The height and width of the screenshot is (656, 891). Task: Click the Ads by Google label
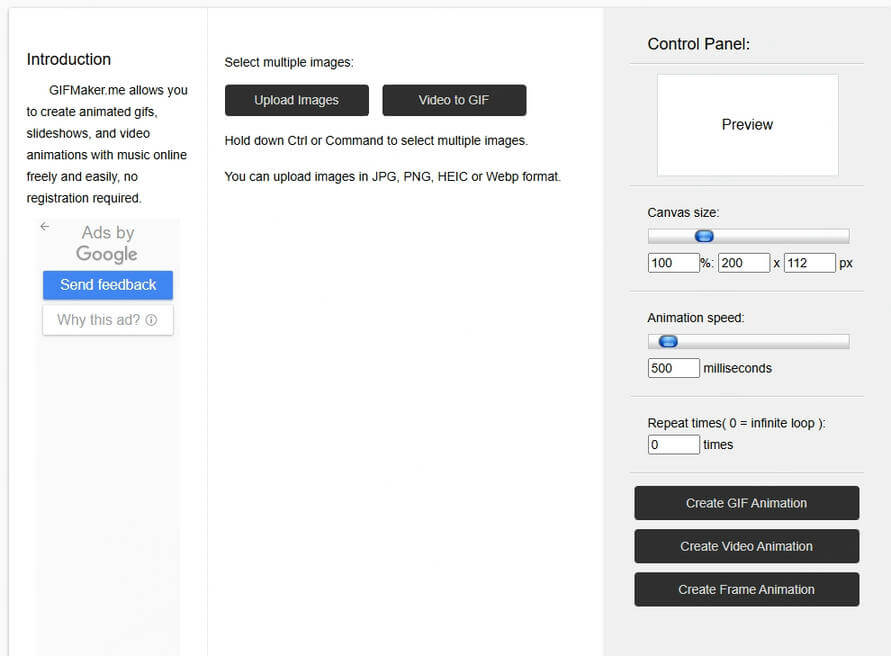(107, 243)
